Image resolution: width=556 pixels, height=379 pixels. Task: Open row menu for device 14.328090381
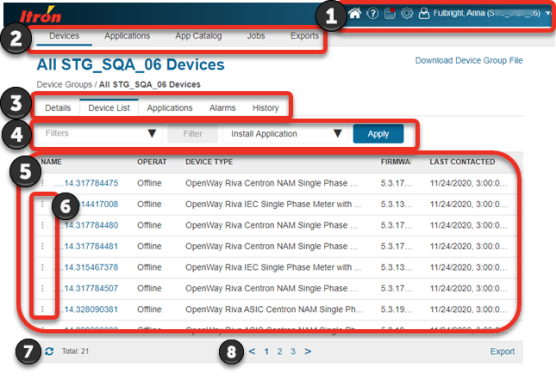point(43,309)
